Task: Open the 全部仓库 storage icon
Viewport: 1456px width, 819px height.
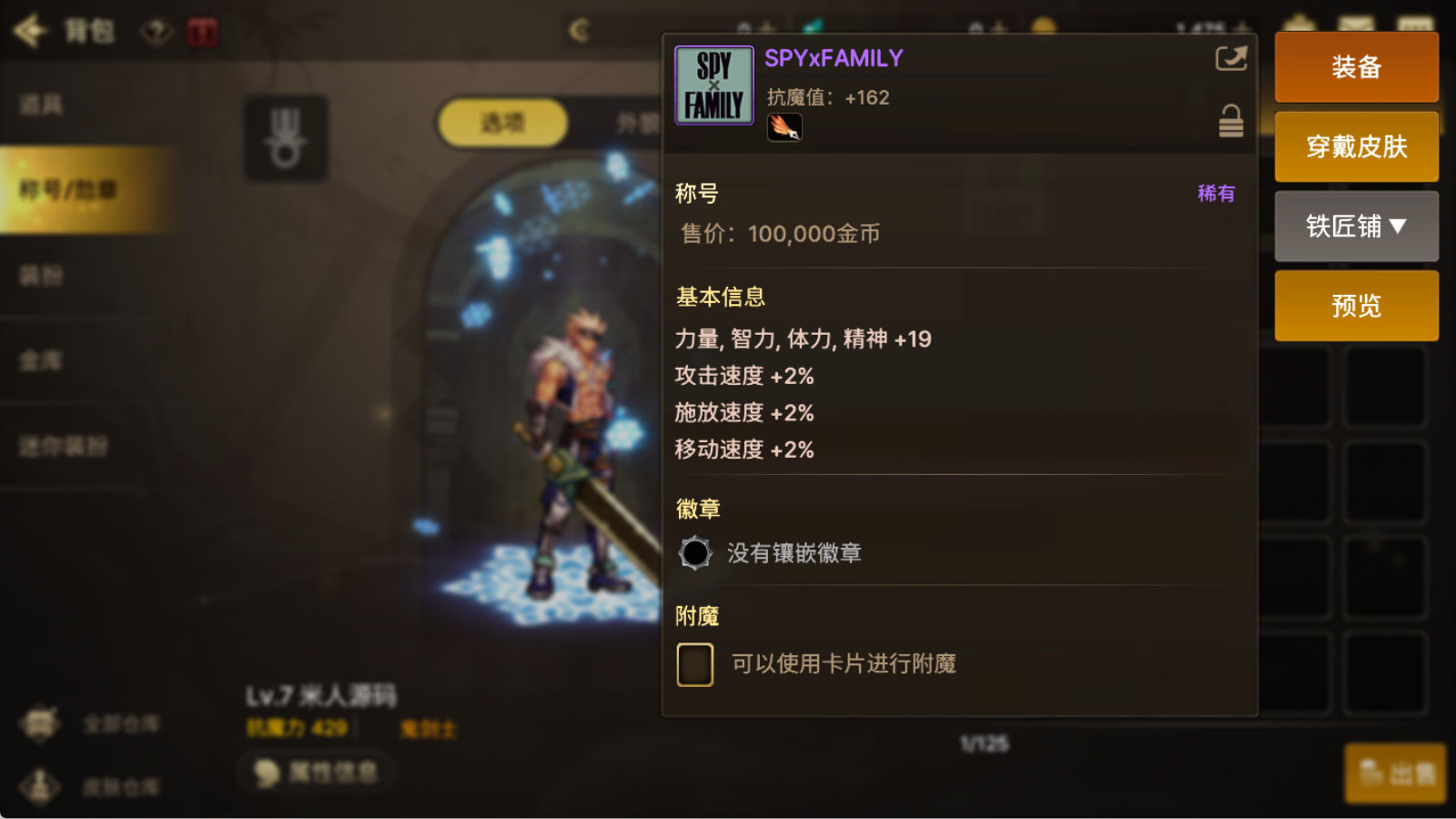Action: click(40, 724)
